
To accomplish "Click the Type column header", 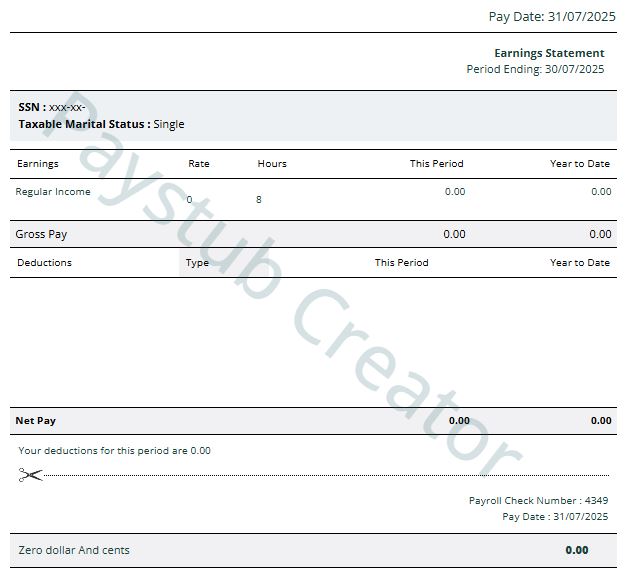I will pos(197,262).
